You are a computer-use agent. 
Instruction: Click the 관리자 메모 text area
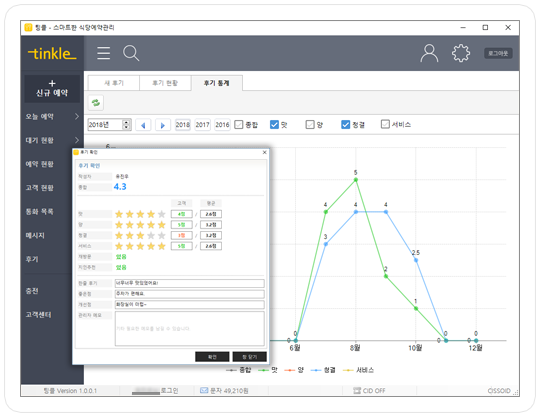(x=189, y=329)
